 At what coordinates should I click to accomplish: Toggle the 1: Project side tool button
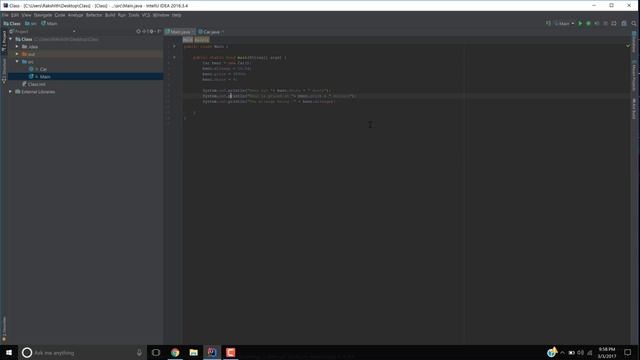4,42
